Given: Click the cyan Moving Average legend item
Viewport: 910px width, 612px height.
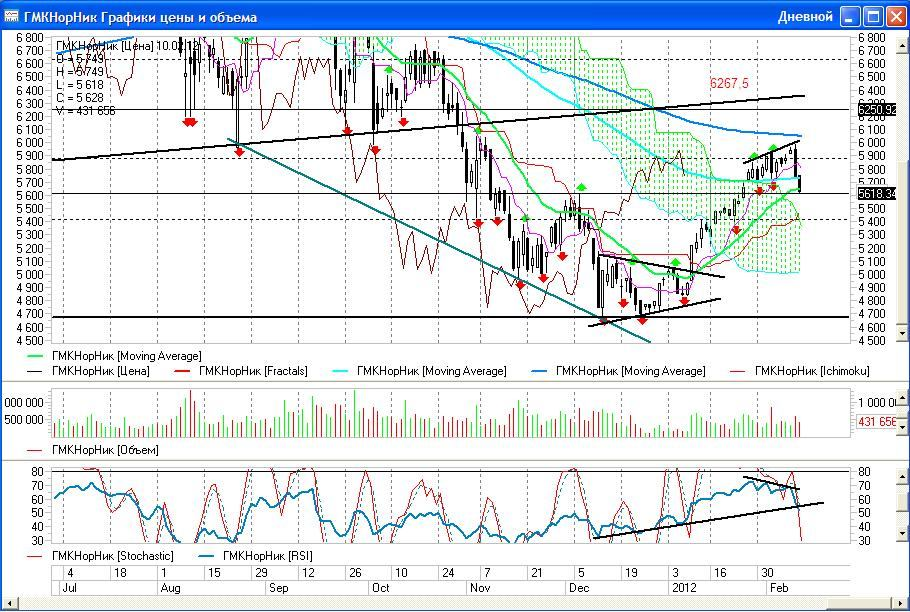Looking at the screenshot, I should (431, 371).
